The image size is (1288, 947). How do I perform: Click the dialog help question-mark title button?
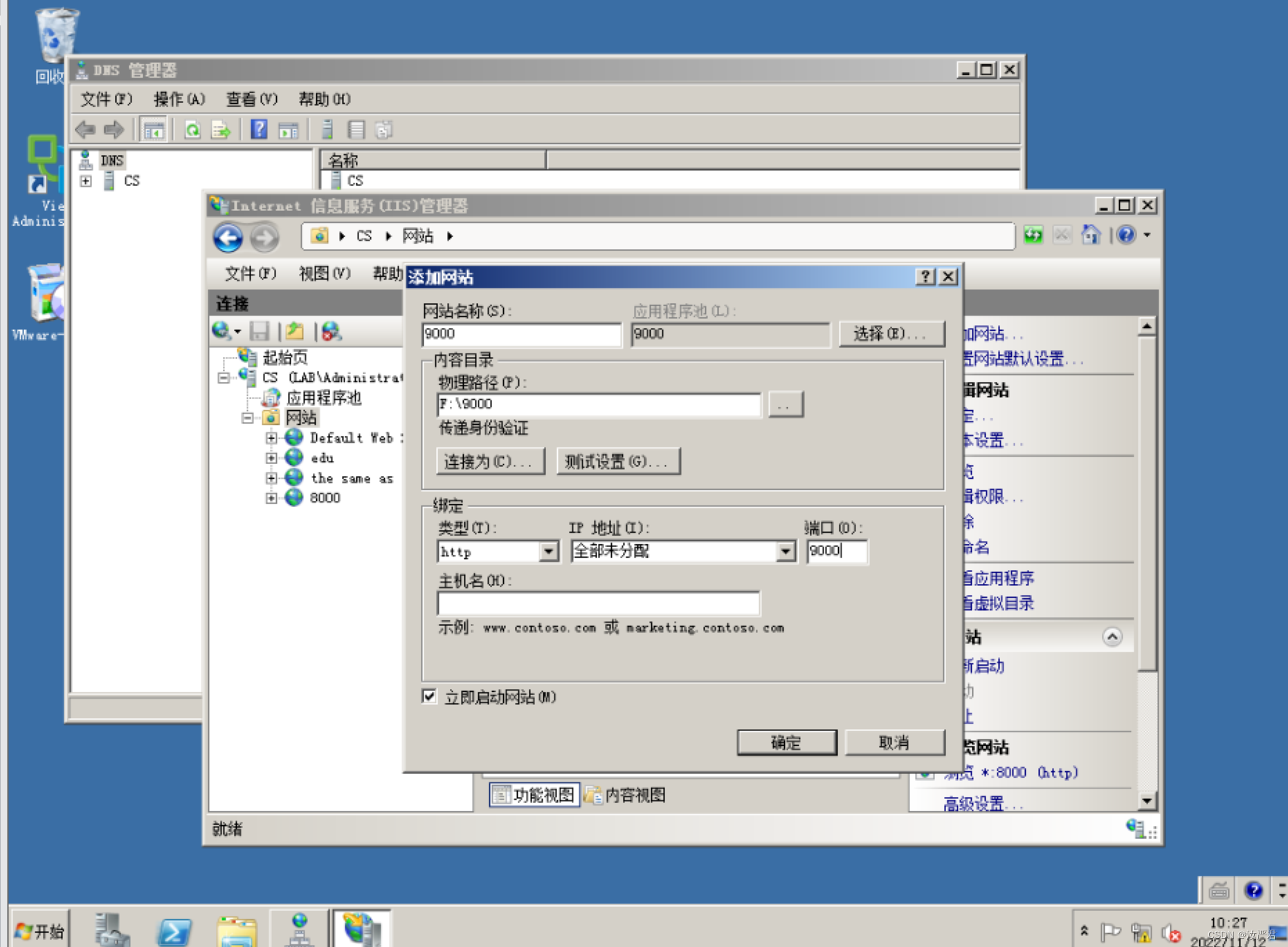[x=925, y=277]
